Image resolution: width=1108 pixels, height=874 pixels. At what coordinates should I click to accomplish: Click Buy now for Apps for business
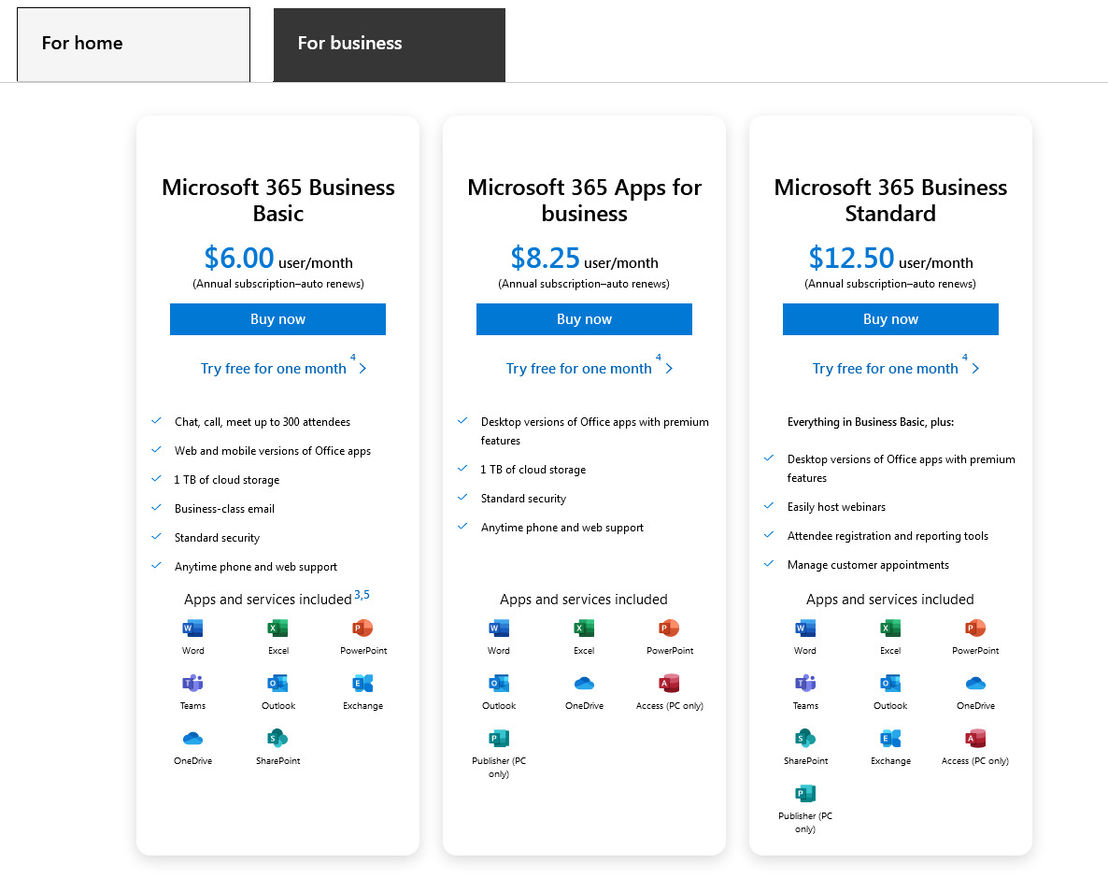coord(584,319)
